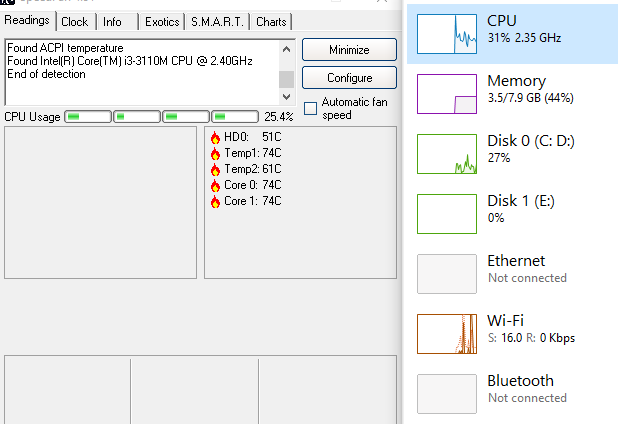The width and height of the screenshot is (620, 424).
Task: Click the 27% value under Disk 0
Action: point(499,158)
